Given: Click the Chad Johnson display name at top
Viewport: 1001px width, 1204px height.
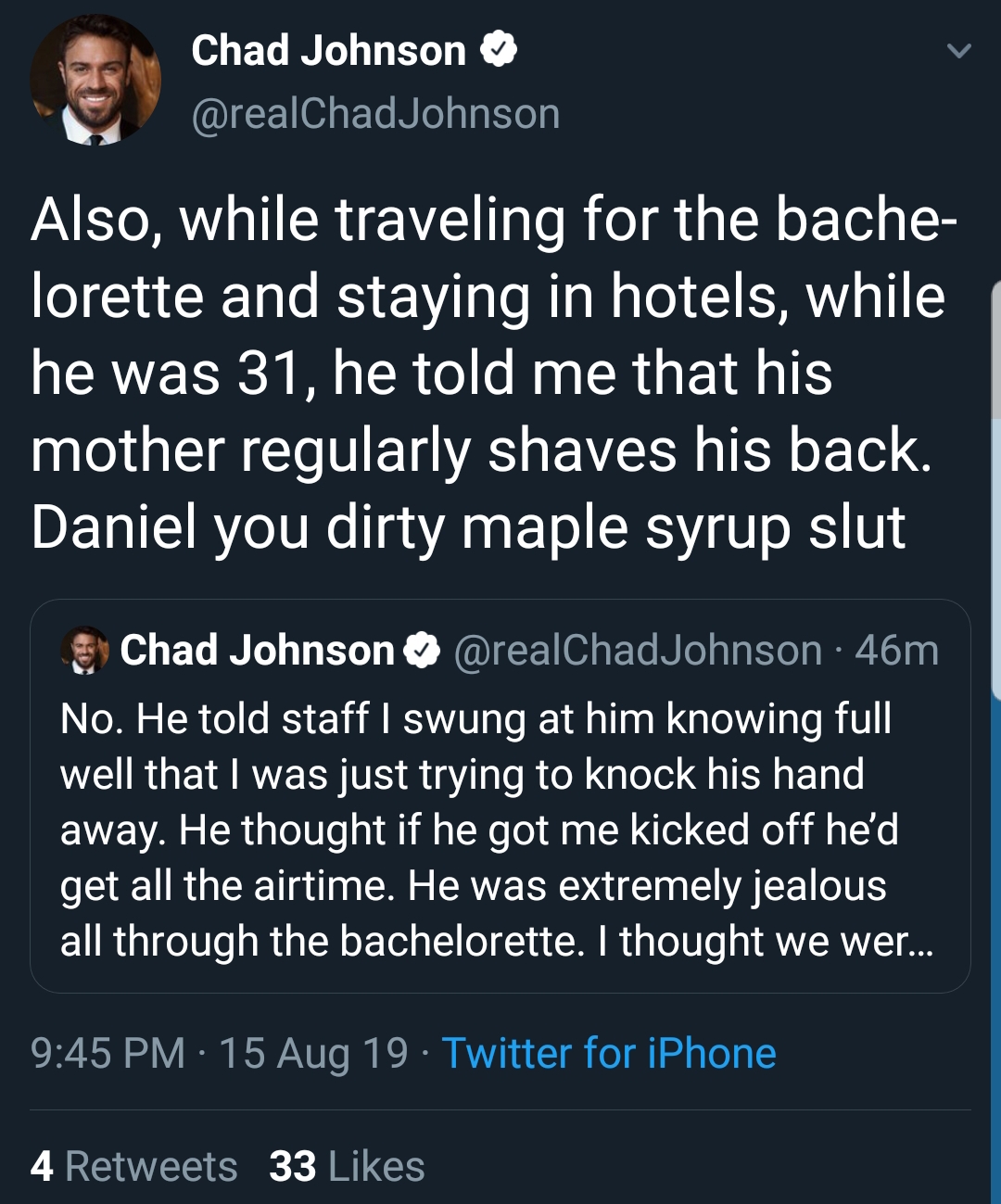Looking at the screenshot, I should pyautogui.click(x=328, y=50).
